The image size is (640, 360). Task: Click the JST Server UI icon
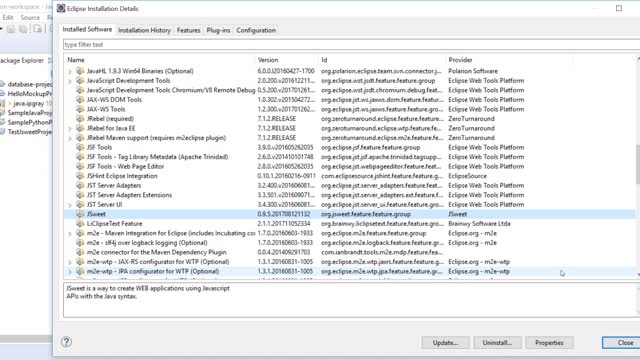(x=80, y=204)
